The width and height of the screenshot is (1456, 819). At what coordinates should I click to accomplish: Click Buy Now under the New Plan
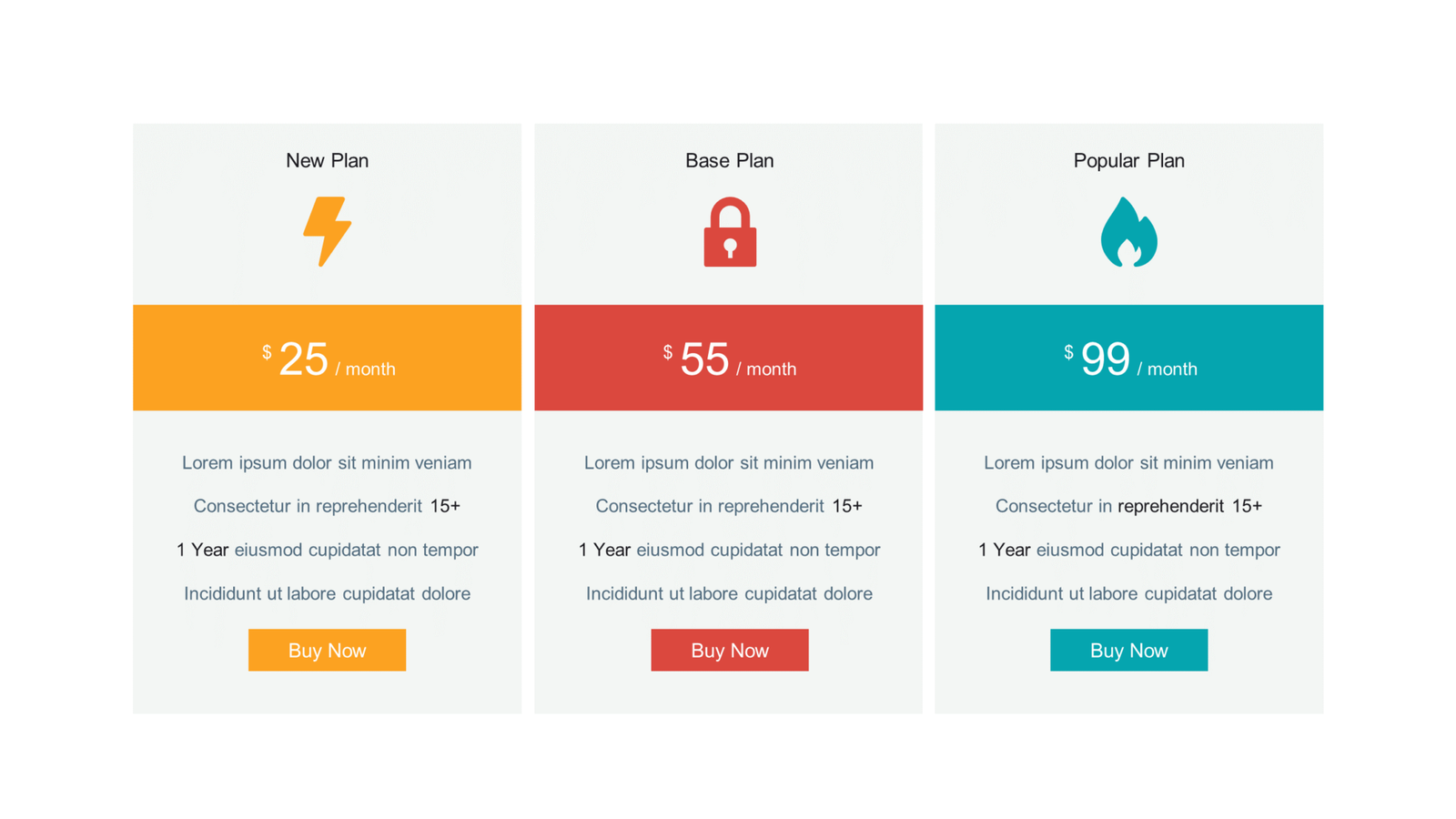[x=327, y=650]
